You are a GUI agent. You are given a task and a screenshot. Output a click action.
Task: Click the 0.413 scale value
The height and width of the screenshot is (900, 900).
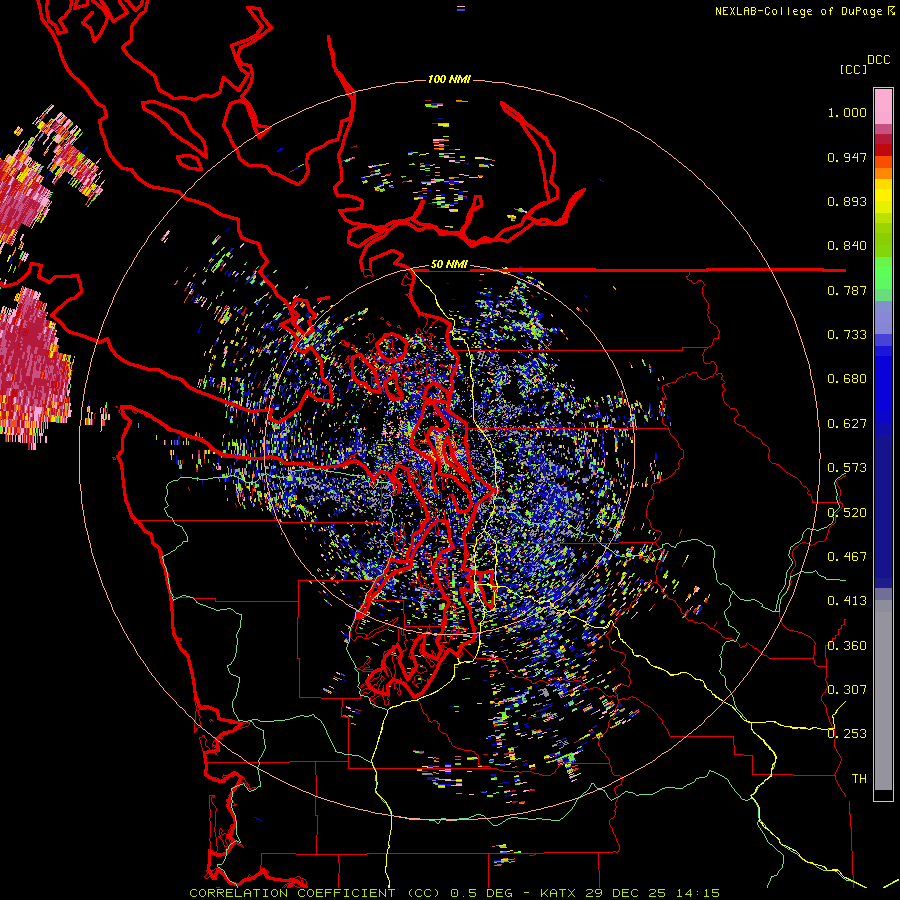847,601
